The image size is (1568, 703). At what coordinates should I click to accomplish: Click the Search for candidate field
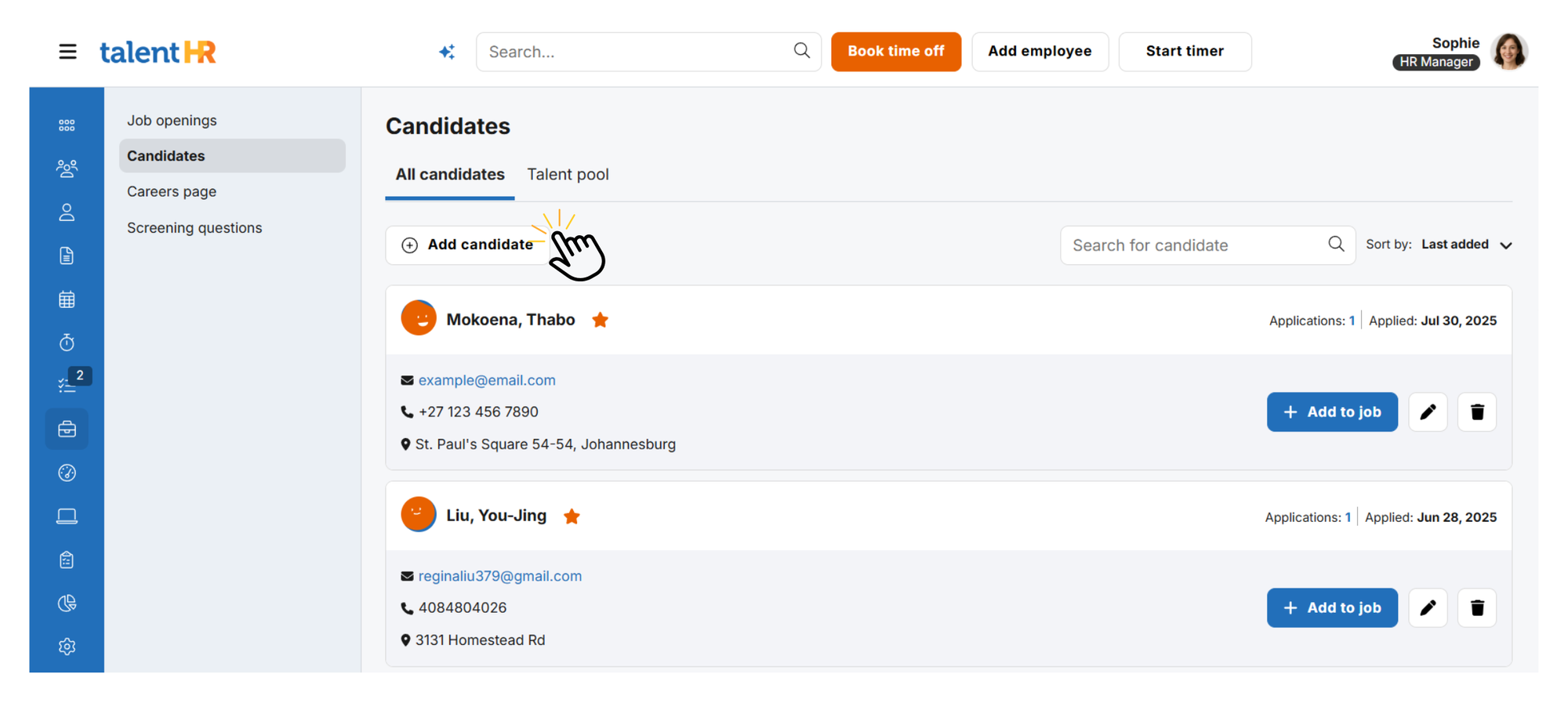click(x=1196, y=245)
